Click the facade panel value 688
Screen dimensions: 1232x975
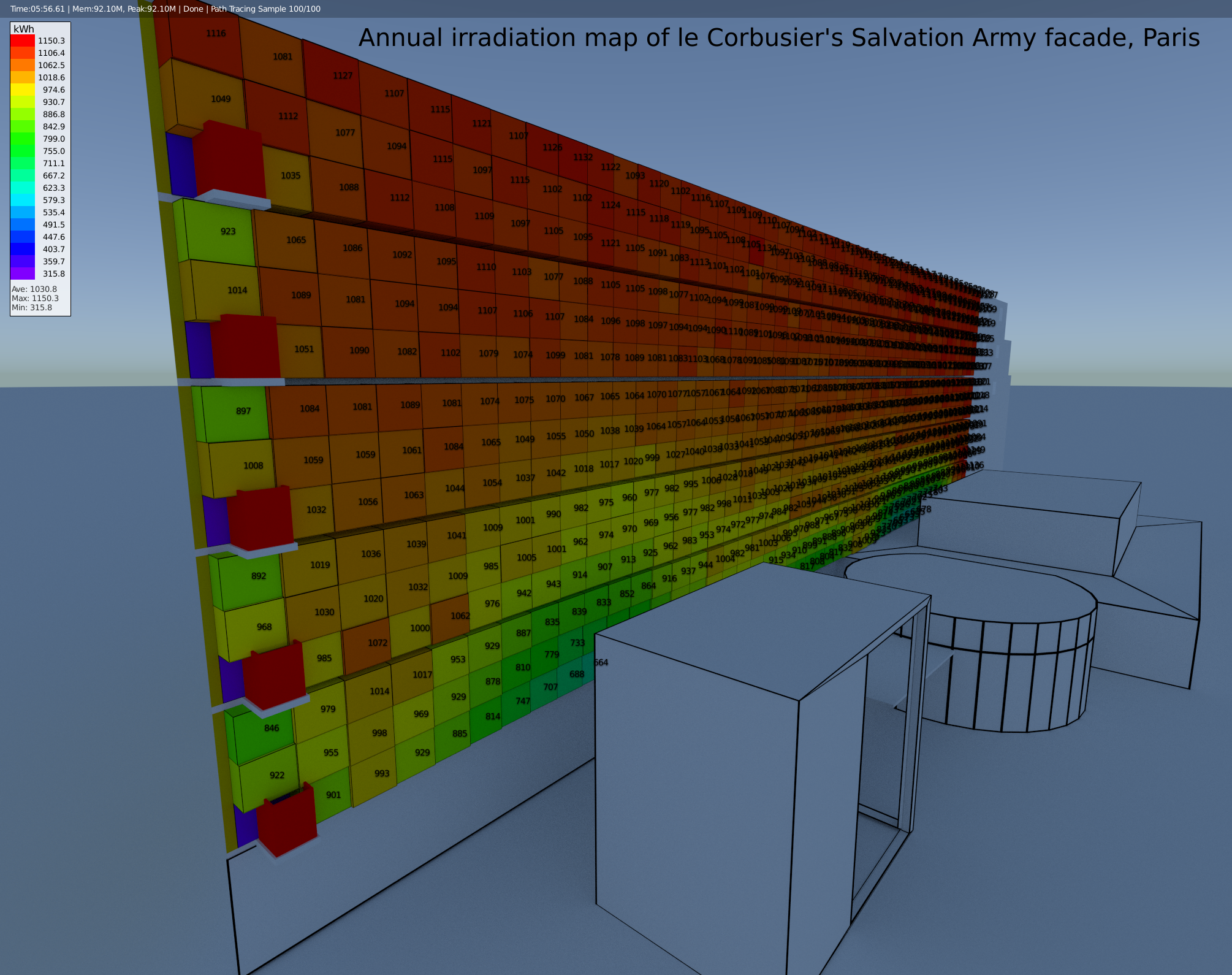577,674
